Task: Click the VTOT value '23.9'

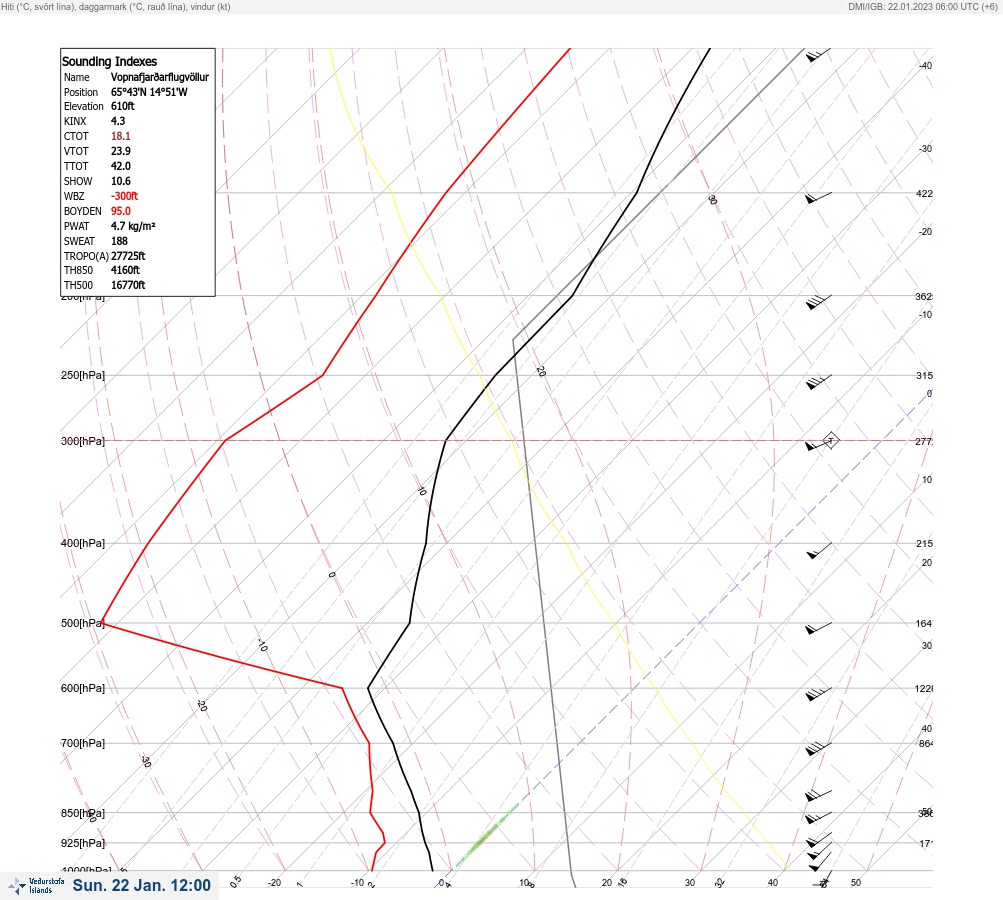Action: (121, 151)
